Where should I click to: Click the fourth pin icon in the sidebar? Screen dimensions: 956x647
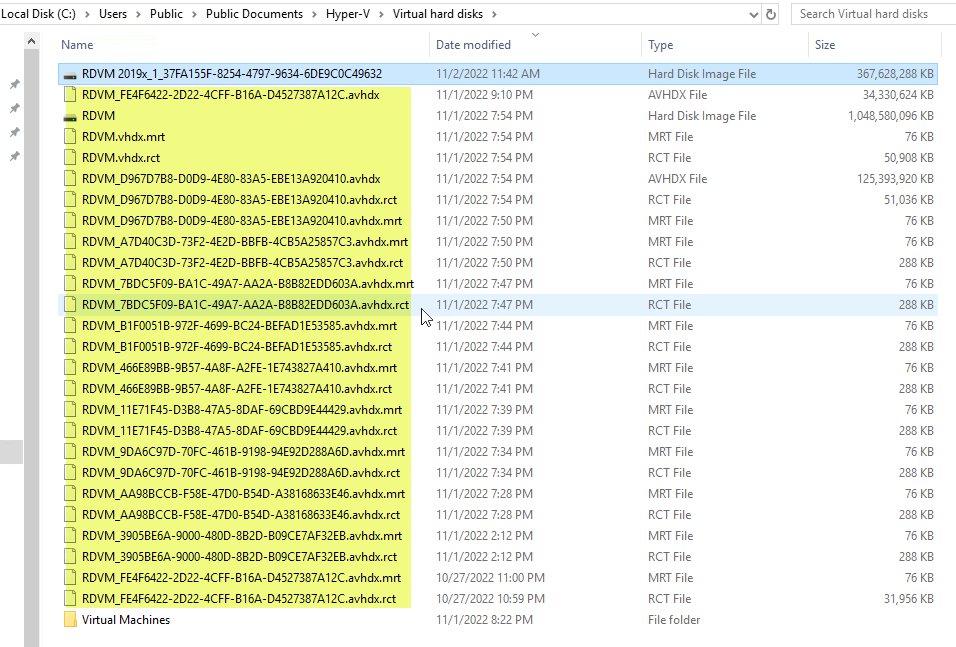click(x=15, y=157)
